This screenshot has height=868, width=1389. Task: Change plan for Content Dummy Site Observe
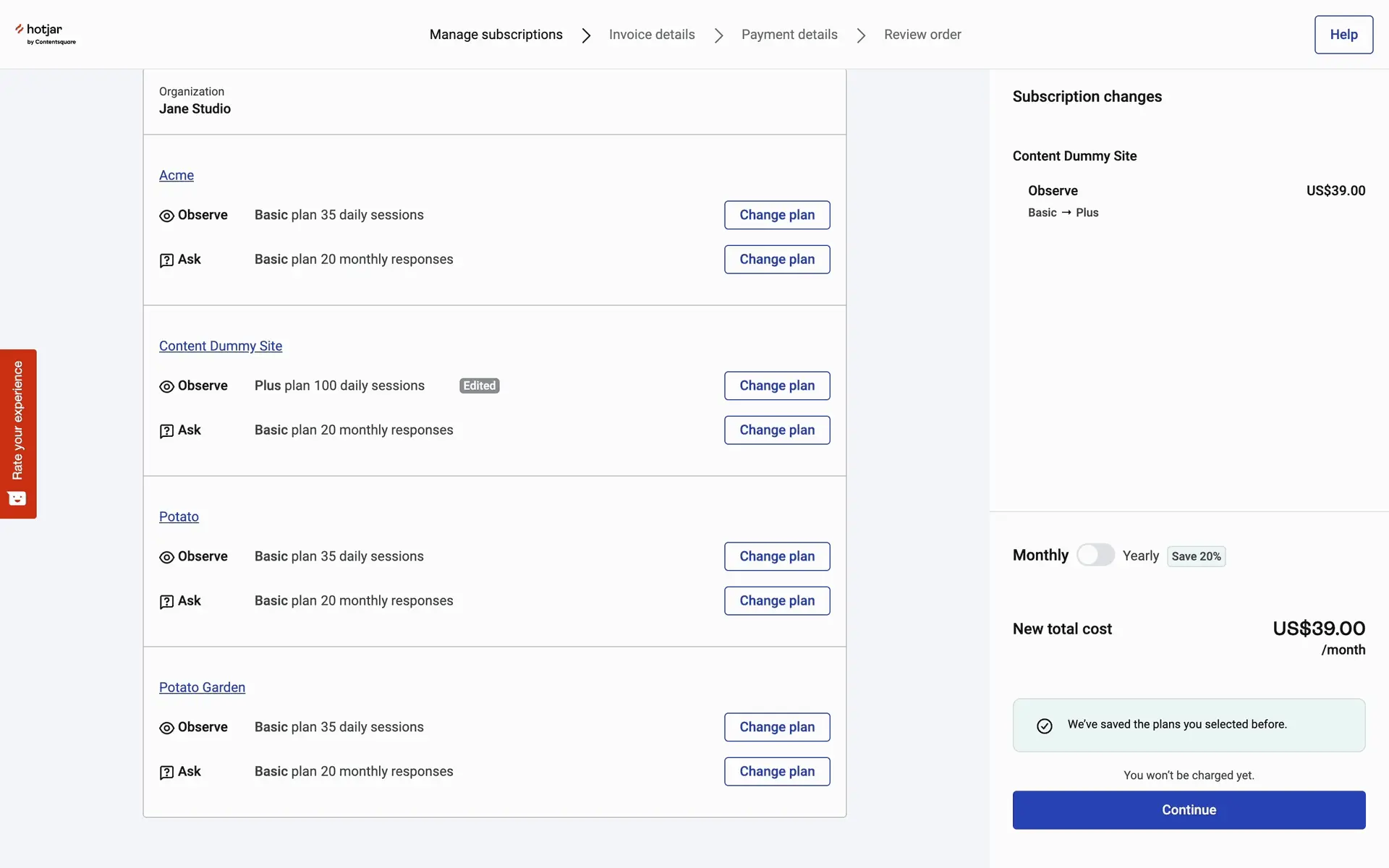[776, 386]
